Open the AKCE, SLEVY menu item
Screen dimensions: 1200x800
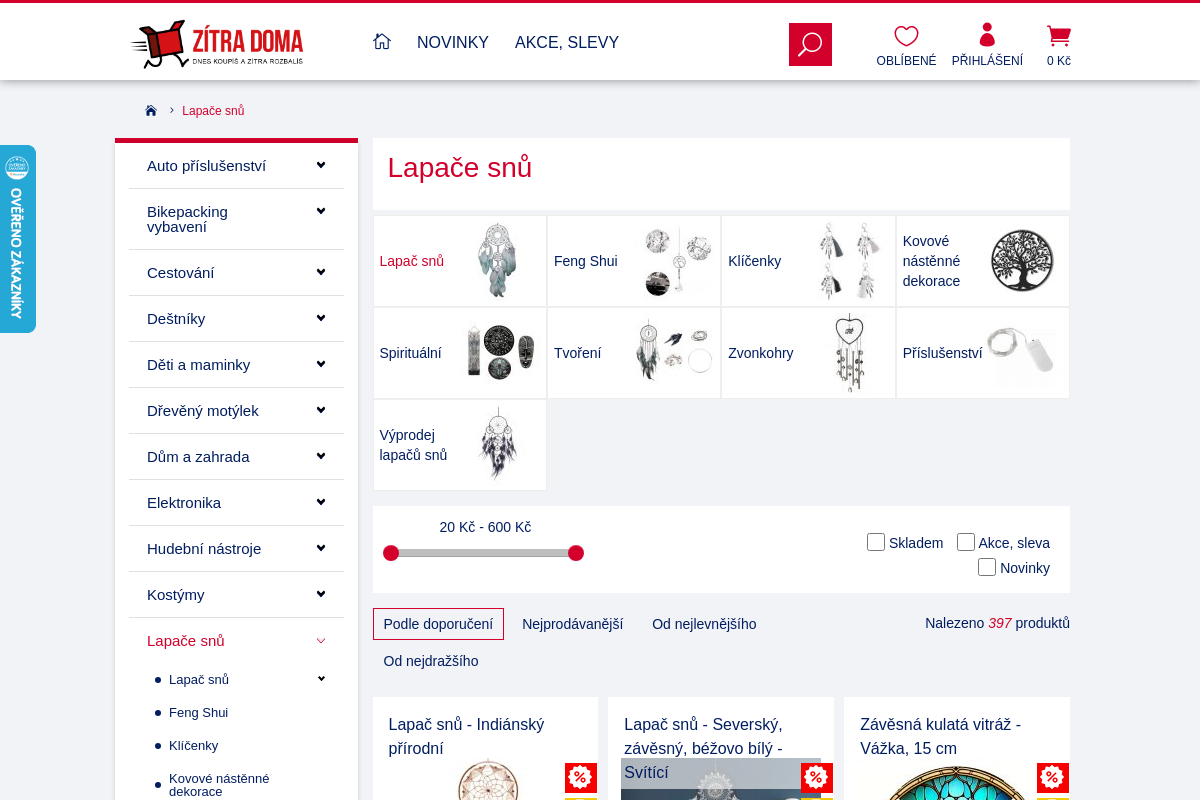[567, 42]
